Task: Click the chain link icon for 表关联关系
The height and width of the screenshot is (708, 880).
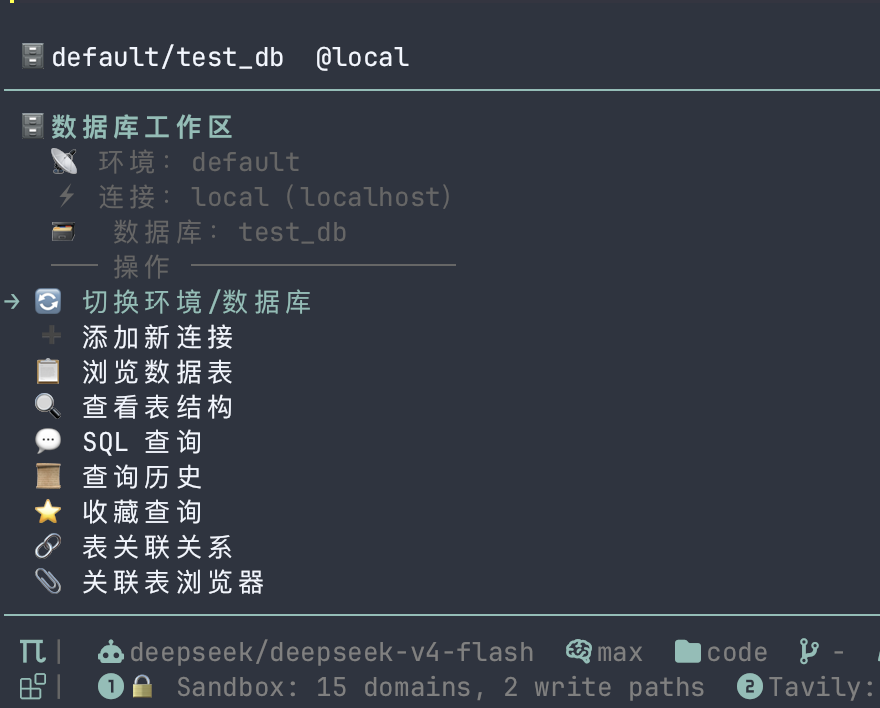Action: pyautogui.click(x=48, y=546)
